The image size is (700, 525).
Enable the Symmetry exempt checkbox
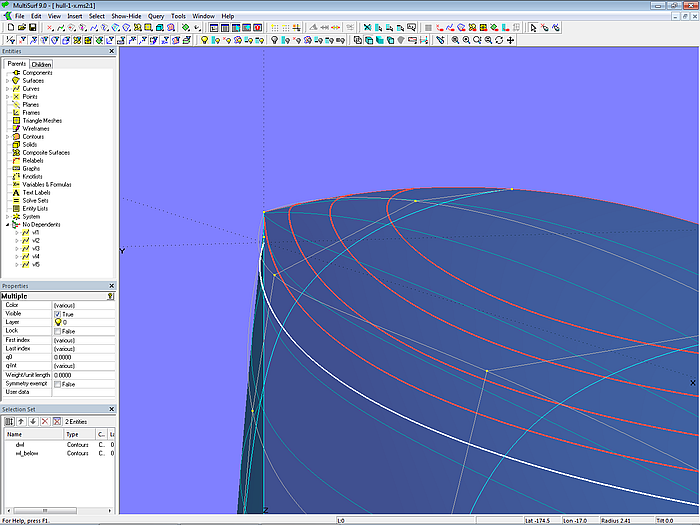pyautogui.click(x=57, y=383)
